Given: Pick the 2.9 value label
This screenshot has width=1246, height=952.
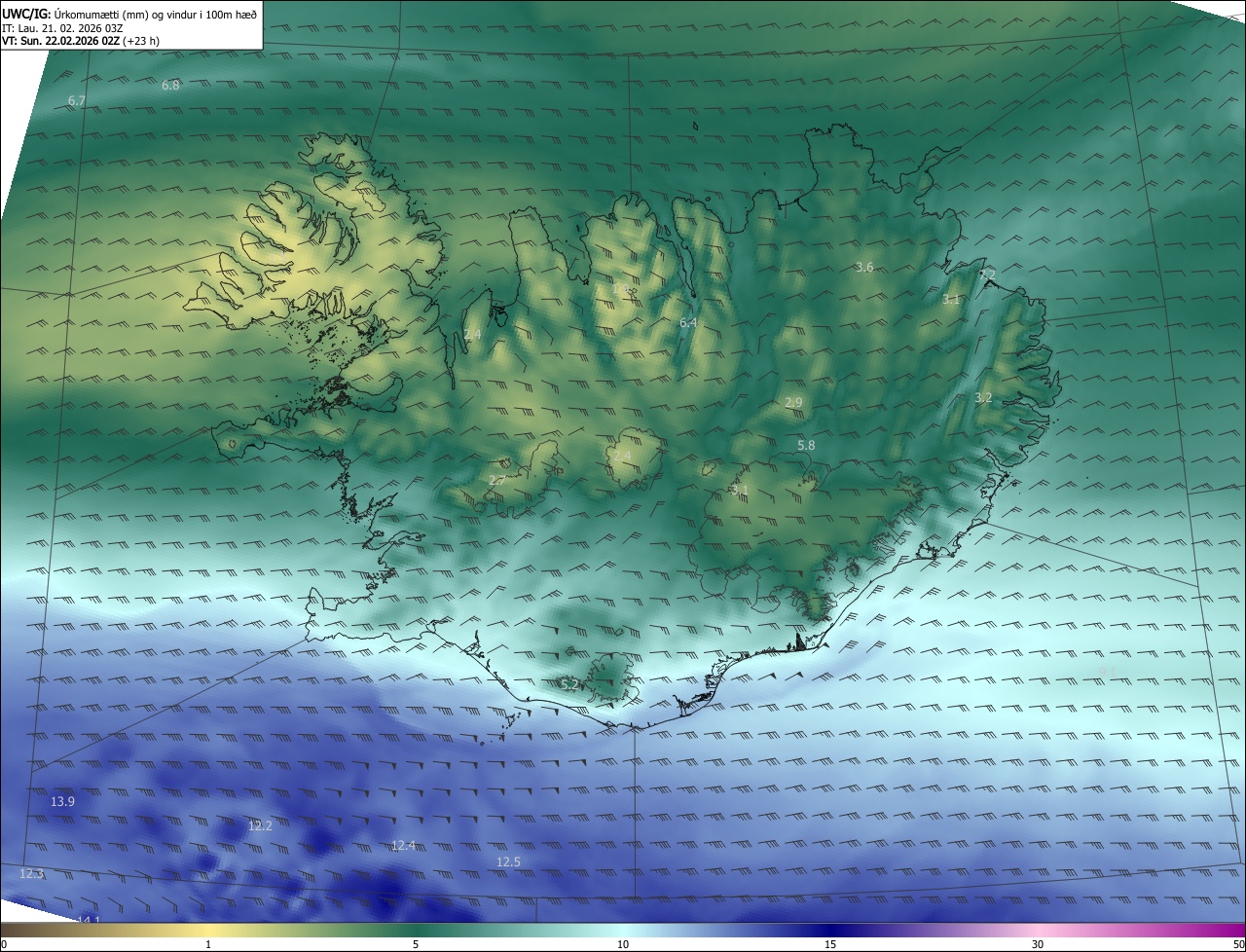Looking at the screenshot, I should coord(793,403).
